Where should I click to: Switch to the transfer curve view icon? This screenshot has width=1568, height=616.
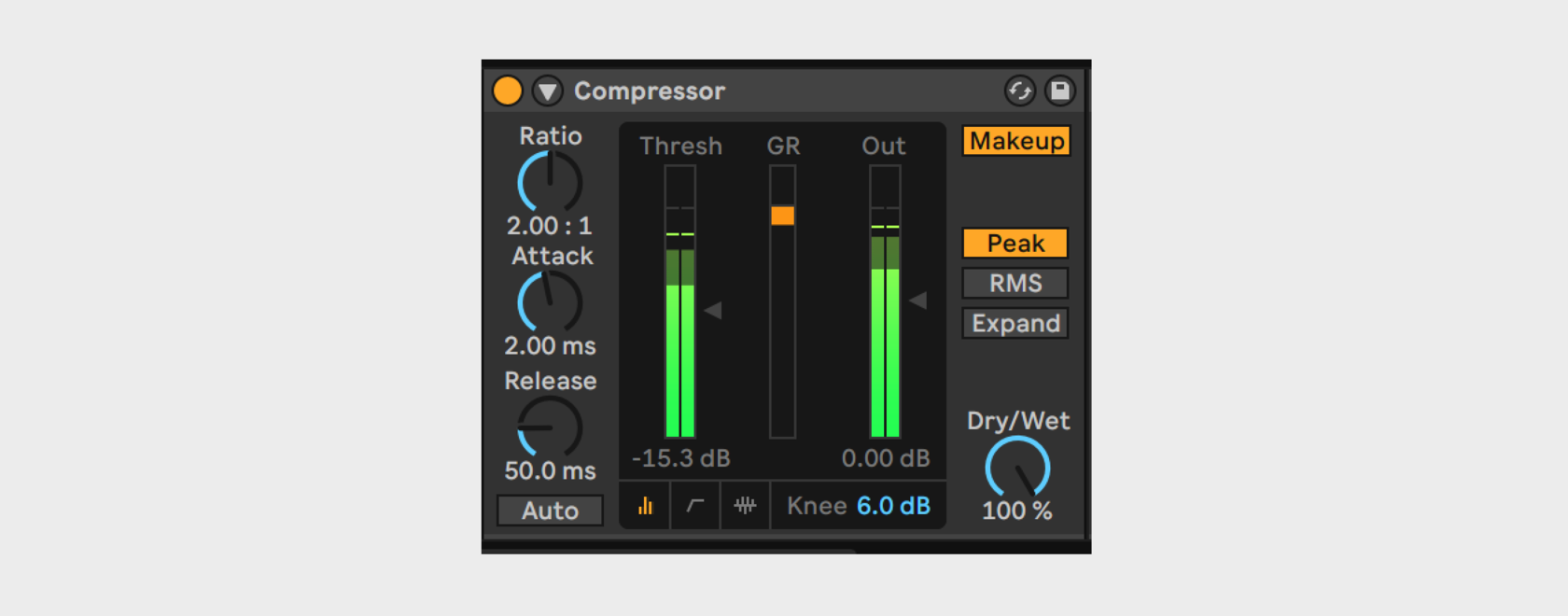pyautogui.click(x=695, y=506)
